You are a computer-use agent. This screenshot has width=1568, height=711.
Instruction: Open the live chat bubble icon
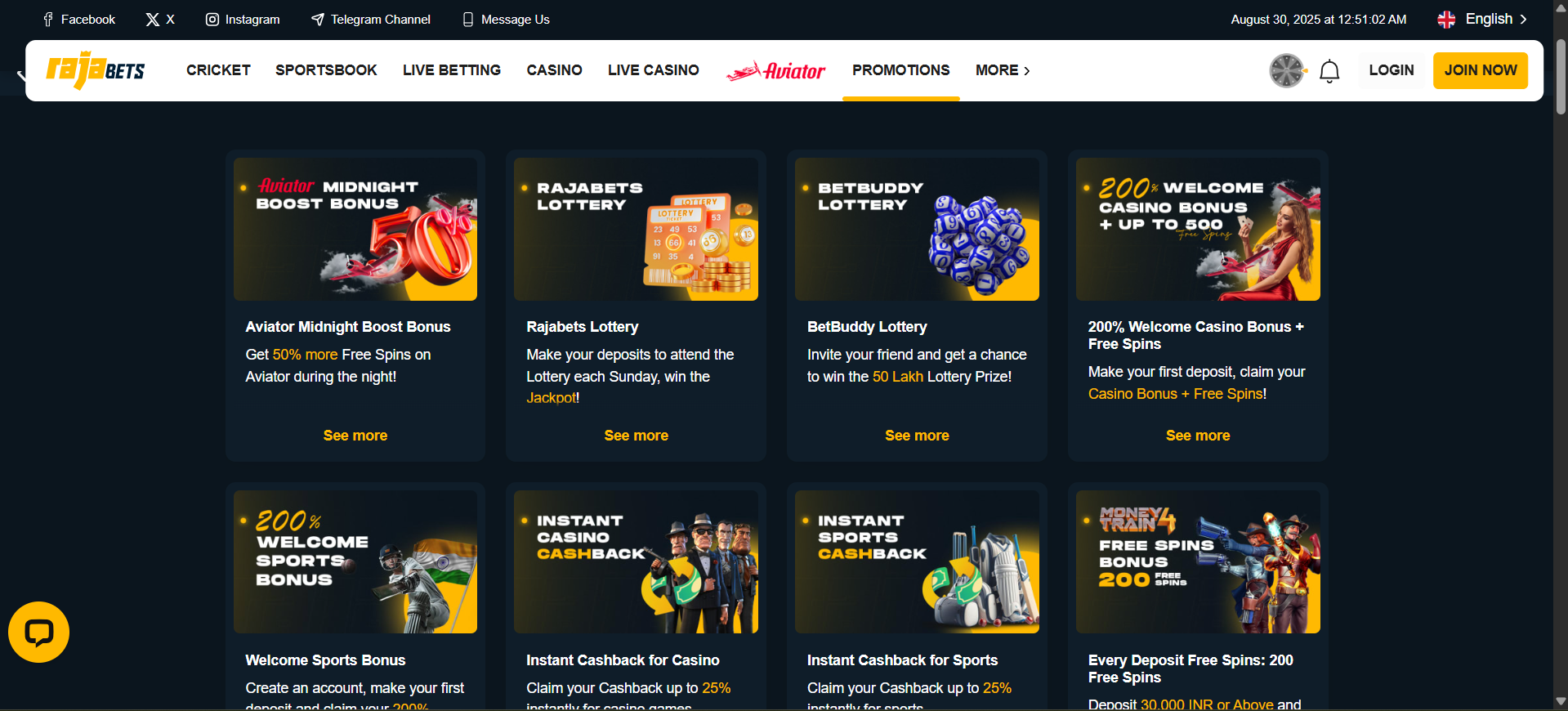coord(38,633)
